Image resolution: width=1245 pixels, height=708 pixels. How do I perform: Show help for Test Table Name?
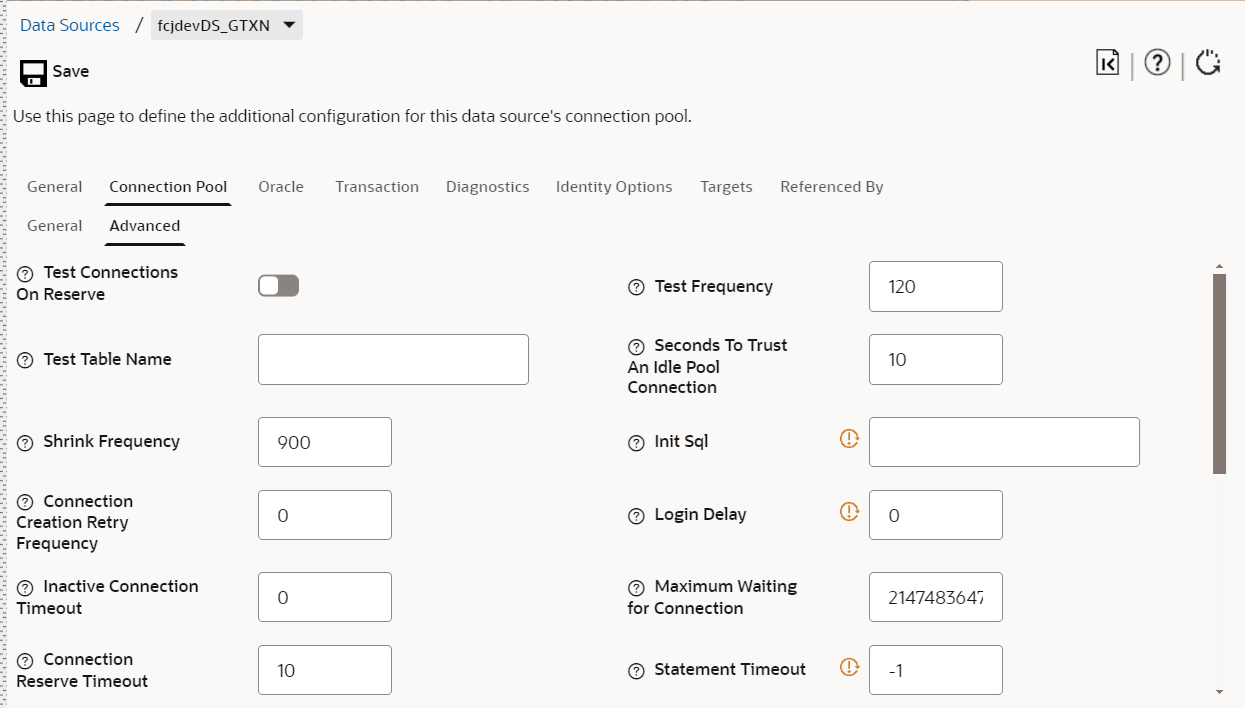click(25, 360)
